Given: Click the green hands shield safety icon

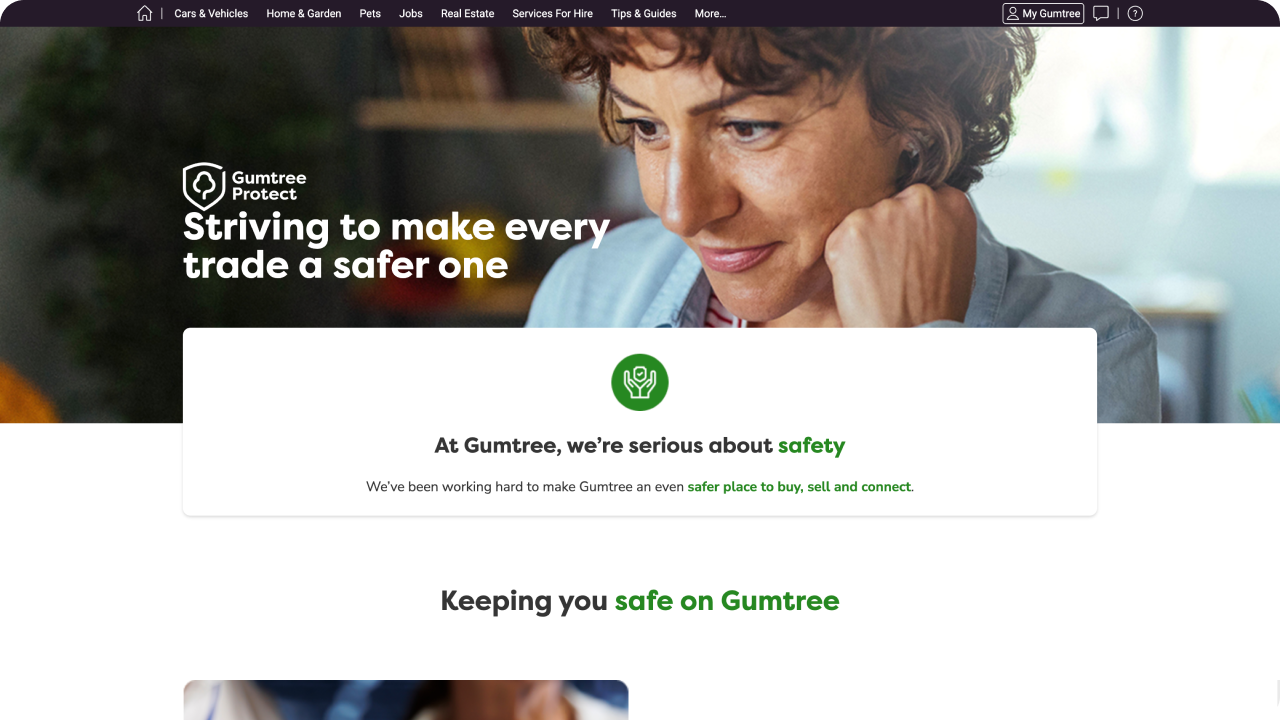Looking at the screenshot, I should (640, 382).
